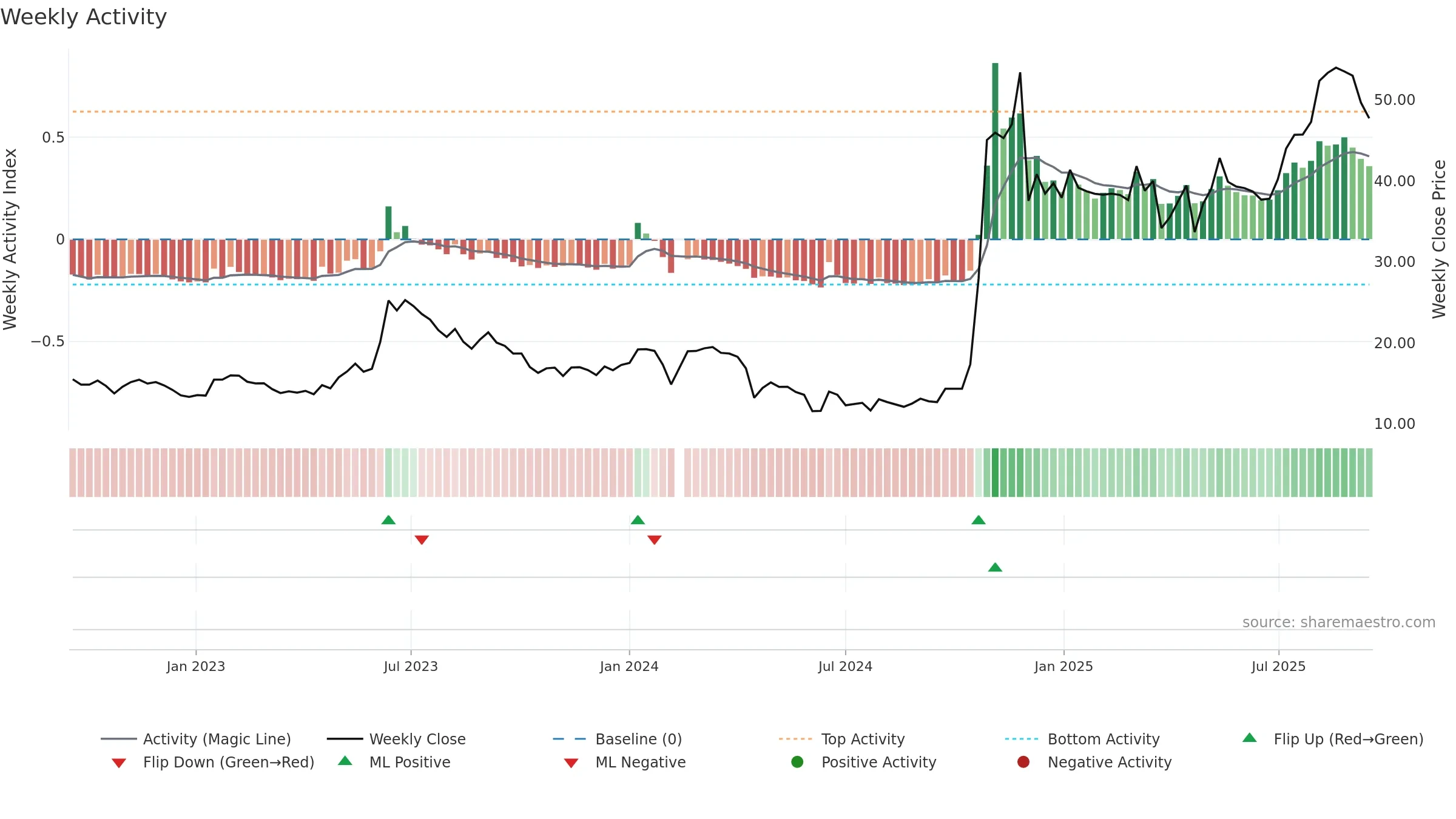
Task: Click the Jan 2024 axis label
Action: pyautogui.click(x=629, y=666)
